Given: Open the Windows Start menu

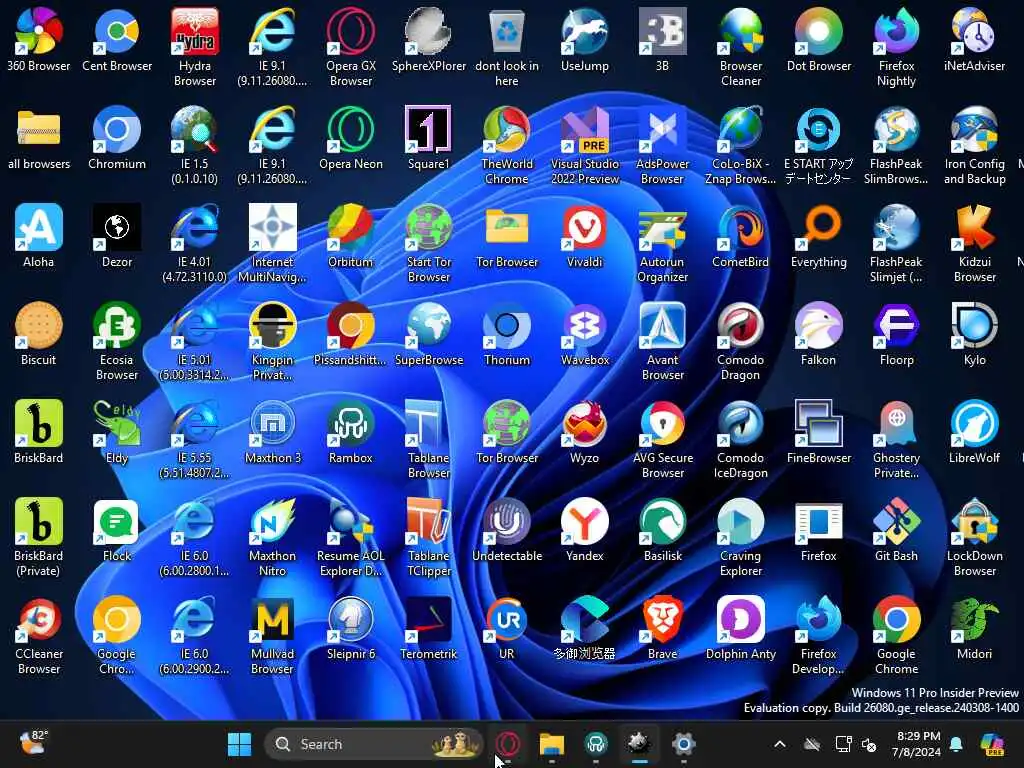Looking at the screenshot, I should 239,744.
